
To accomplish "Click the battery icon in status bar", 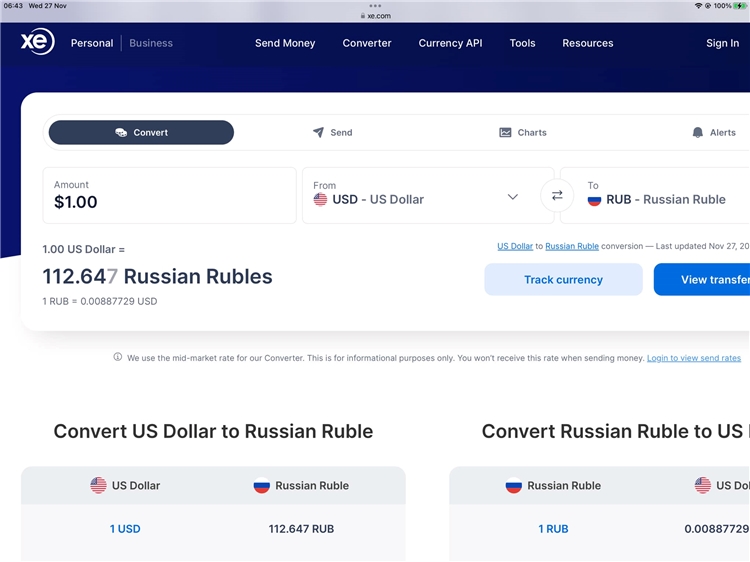I will click(739, 6).
